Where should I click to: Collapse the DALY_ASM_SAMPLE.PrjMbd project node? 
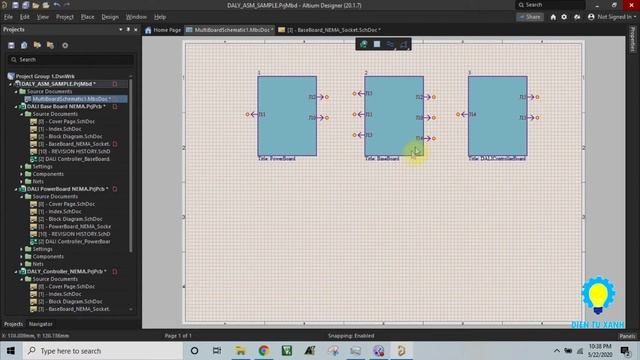coord(11,84)
